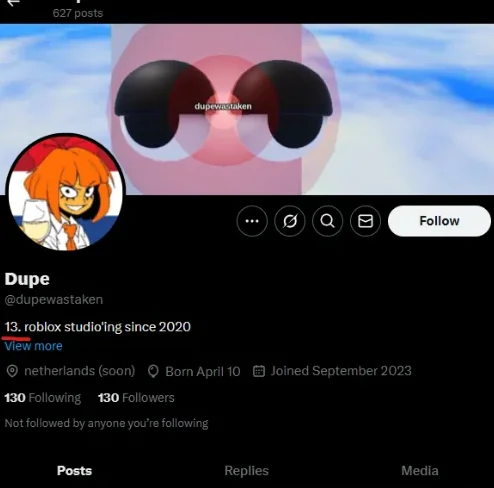Click the Dupe display name
Screen dimensions: 494x488
click(x=27, y=279)
